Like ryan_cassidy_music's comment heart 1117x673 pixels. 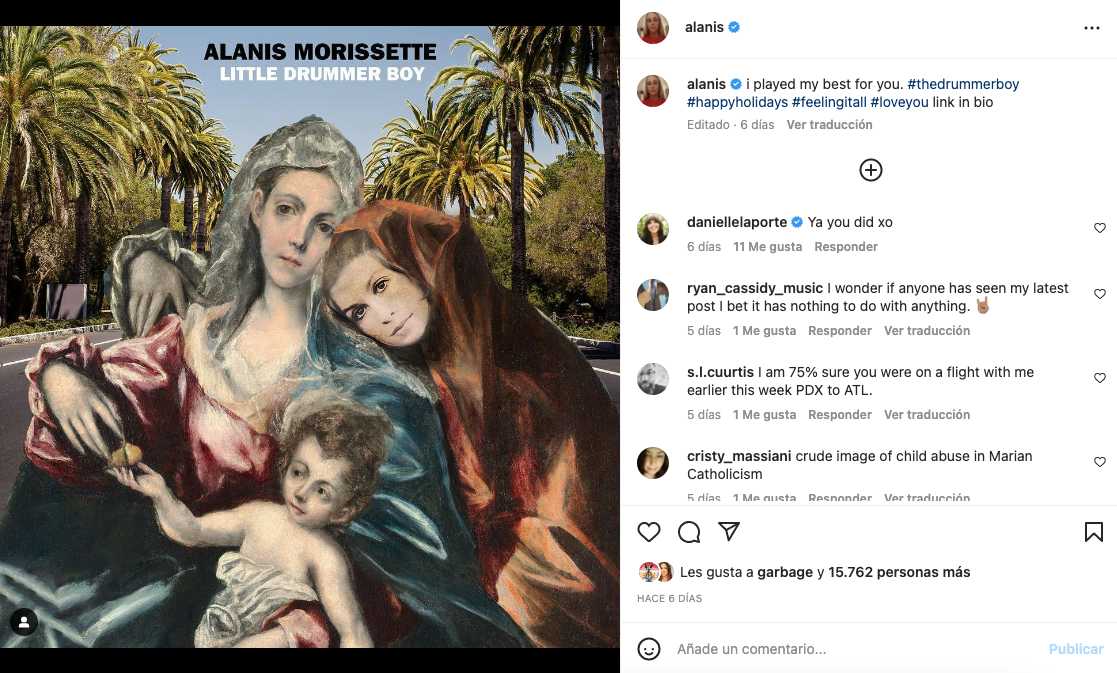(x=1100, y=293)
